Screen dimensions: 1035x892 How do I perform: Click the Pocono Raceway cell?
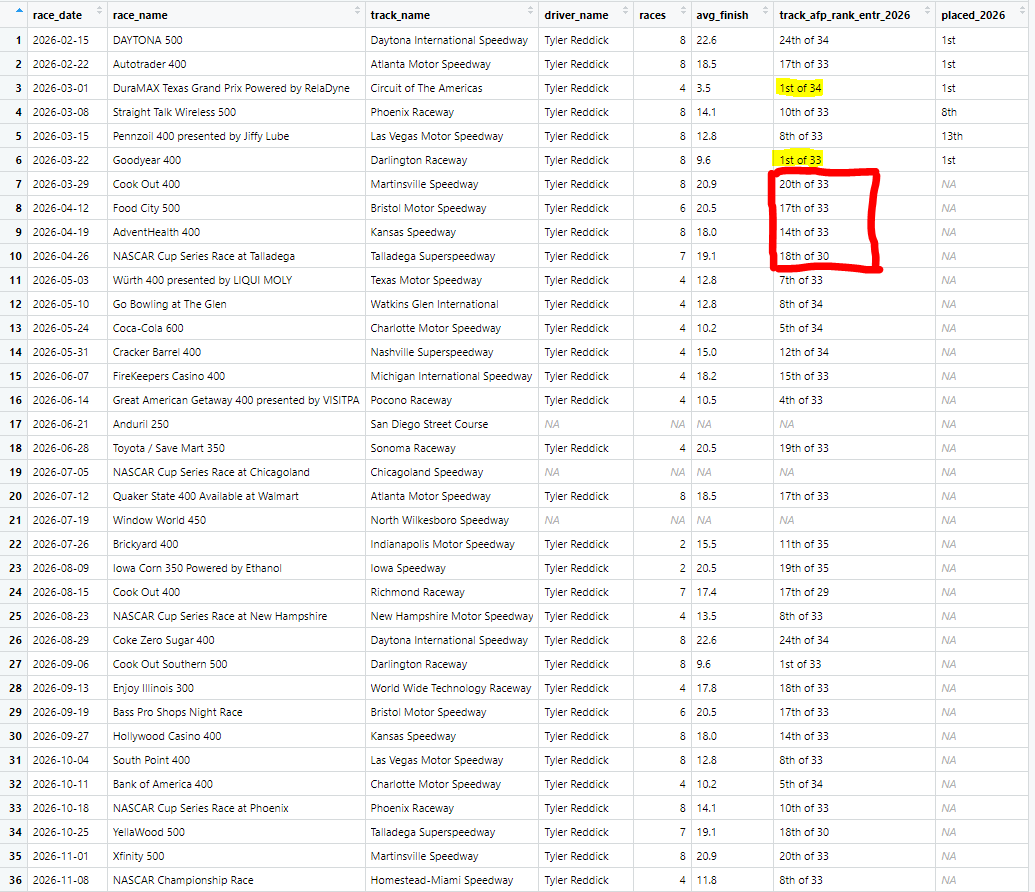pyautogui.click(x=451, y=400)
